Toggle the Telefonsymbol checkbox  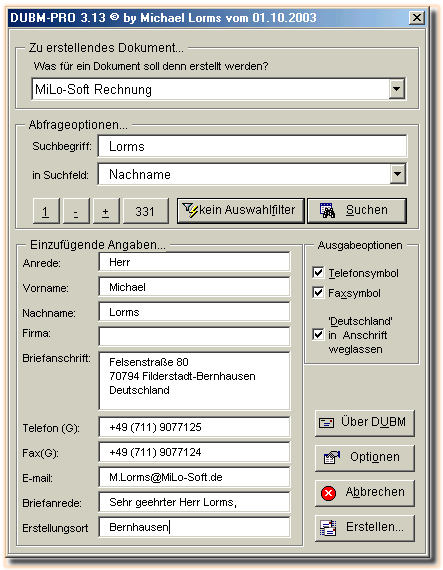(x=318, y=273)
